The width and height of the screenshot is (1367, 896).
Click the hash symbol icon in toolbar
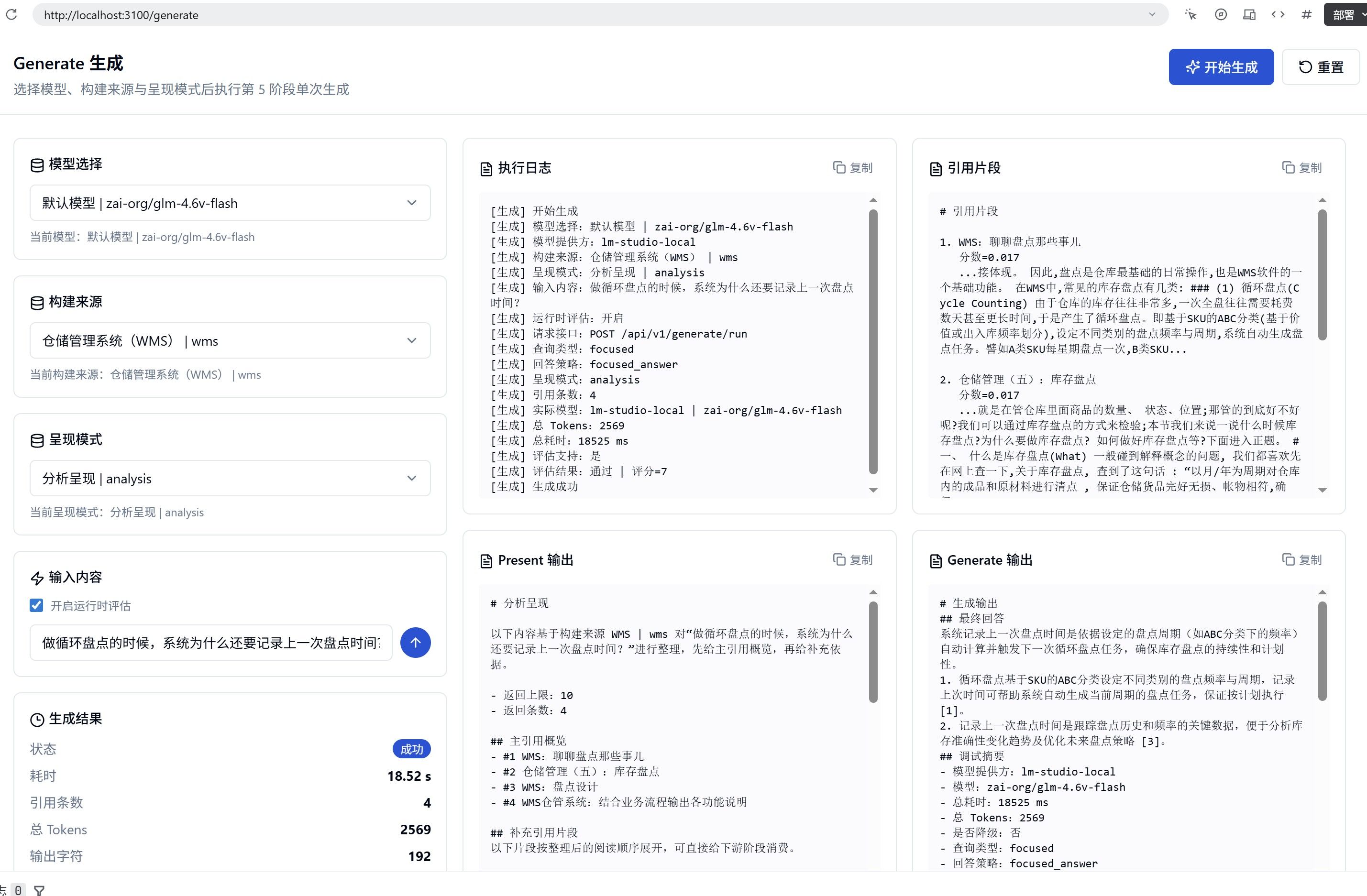(x=1307, y=14)
